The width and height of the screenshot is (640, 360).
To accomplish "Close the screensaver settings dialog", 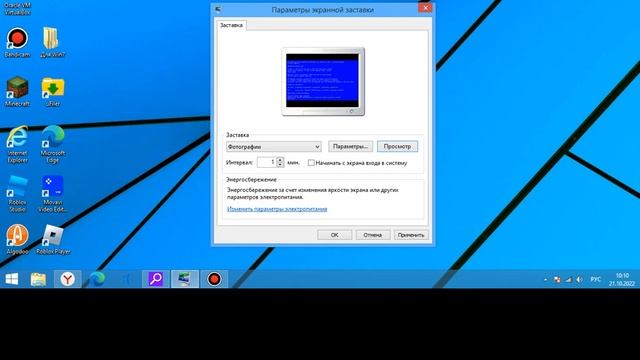I will pyautogui.click(x=425, y=8).
